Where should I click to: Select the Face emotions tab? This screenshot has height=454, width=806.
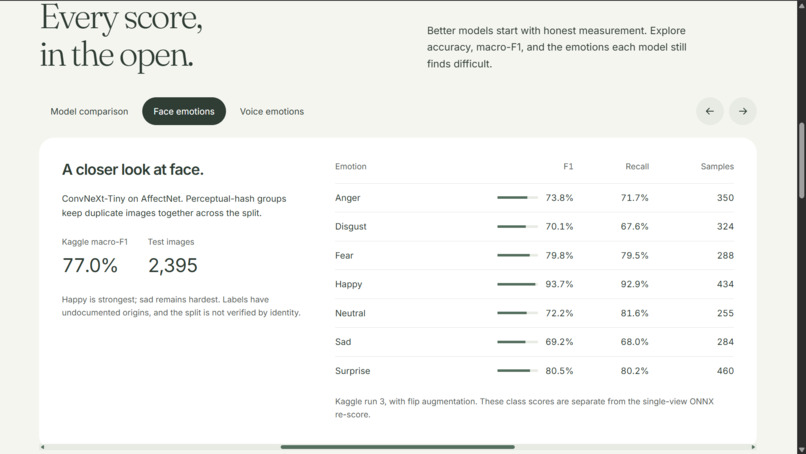[184, 112]
